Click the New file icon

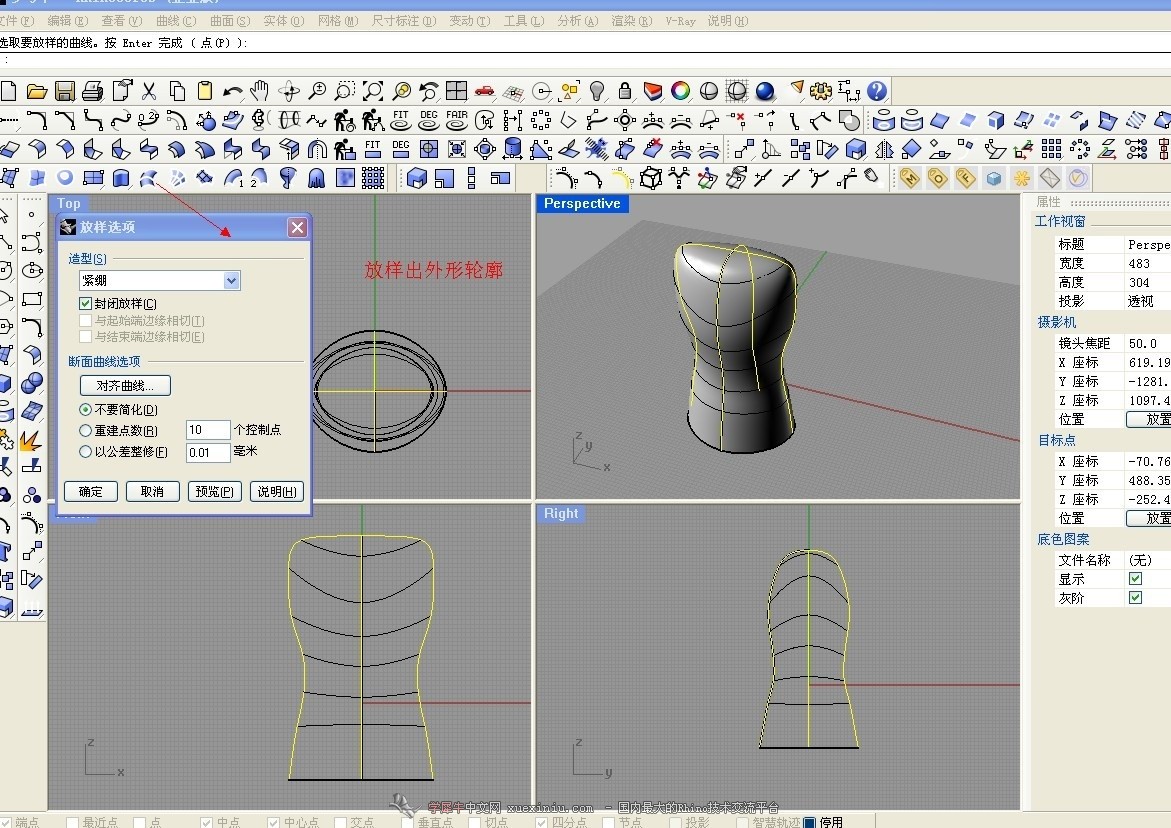tap(8, 91)
